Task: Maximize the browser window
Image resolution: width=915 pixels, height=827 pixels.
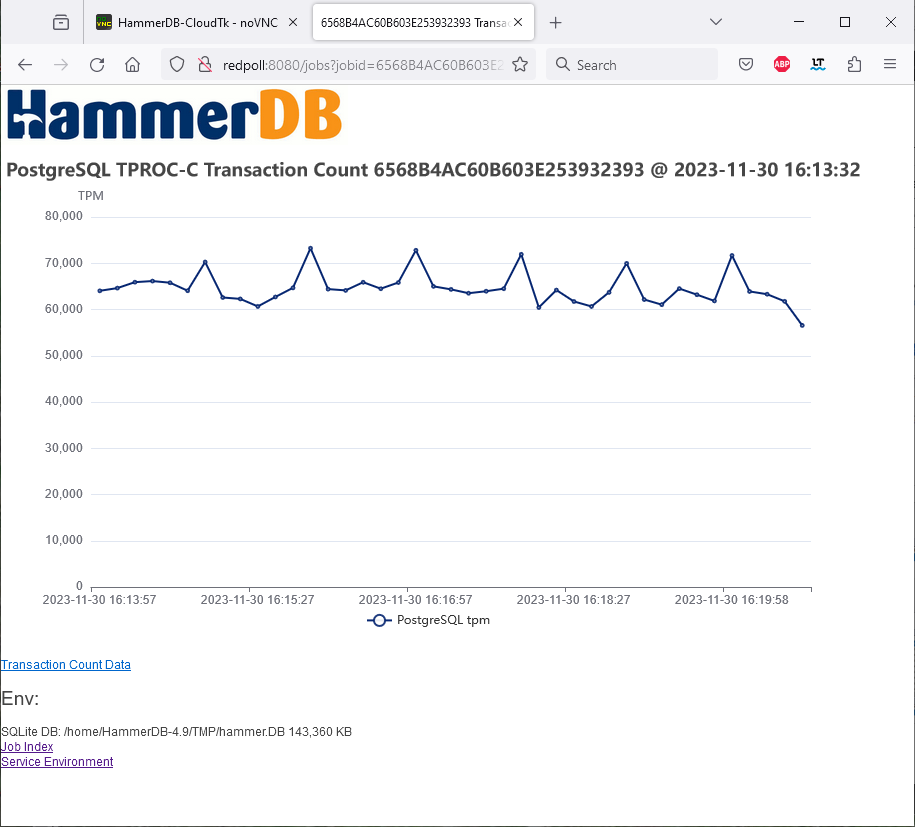Action: (x=844, y=22)
